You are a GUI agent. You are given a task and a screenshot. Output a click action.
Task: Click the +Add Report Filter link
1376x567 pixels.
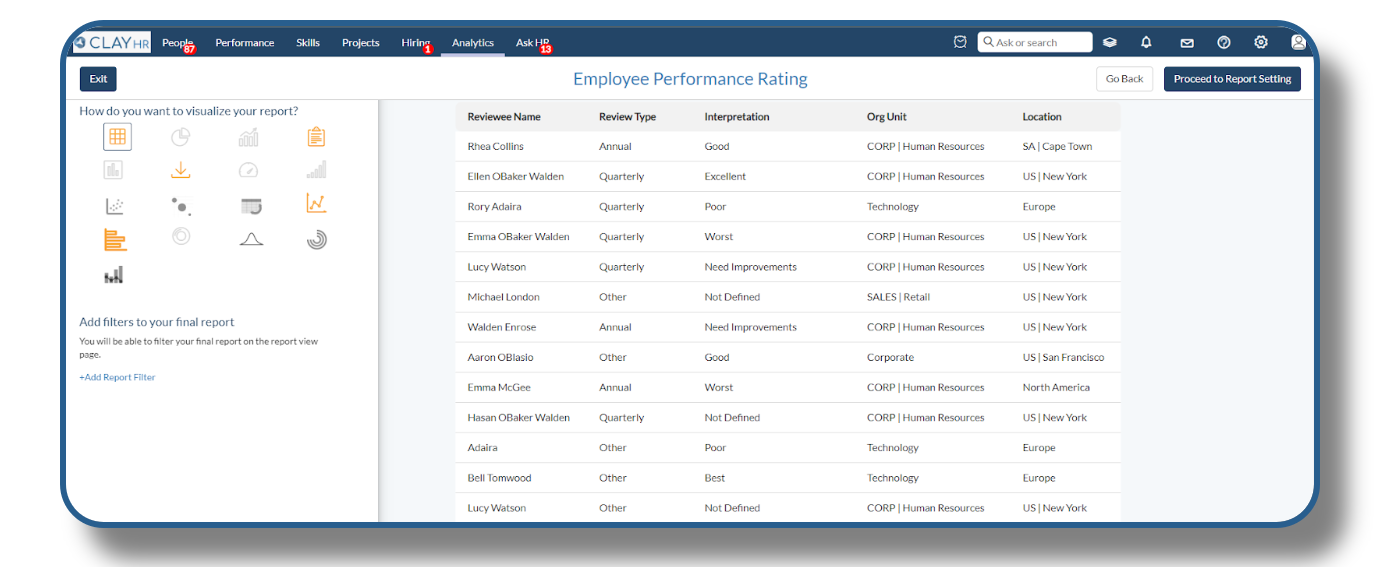[x=117, y=377]
